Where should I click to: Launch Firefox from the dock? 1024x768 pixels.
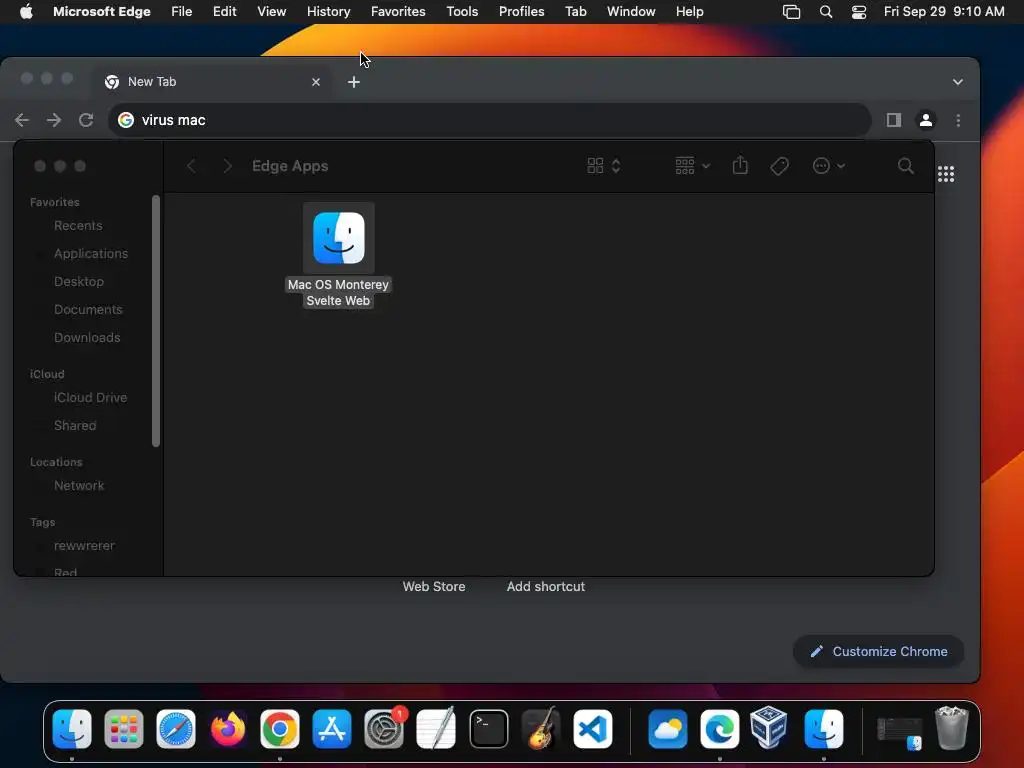point(228,729)
